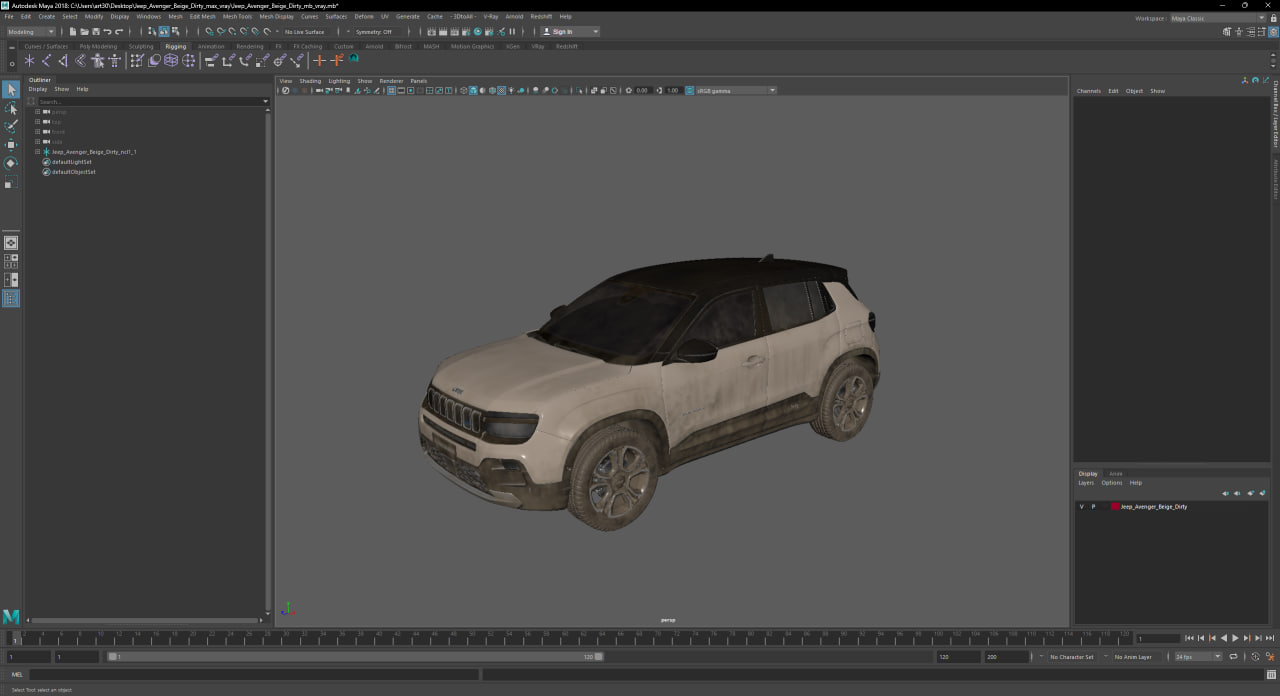Toggle Symmetry: Off setting

374,31
